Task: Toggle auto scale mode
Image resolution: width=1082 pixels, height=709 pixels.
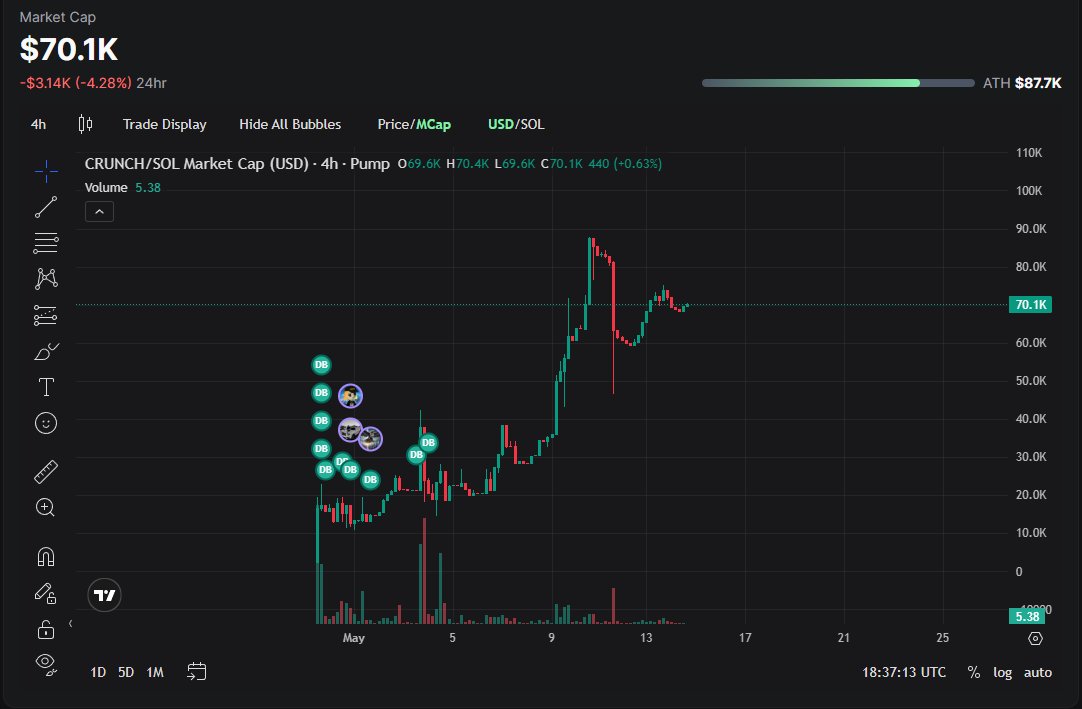Action: pos(1038,672)
